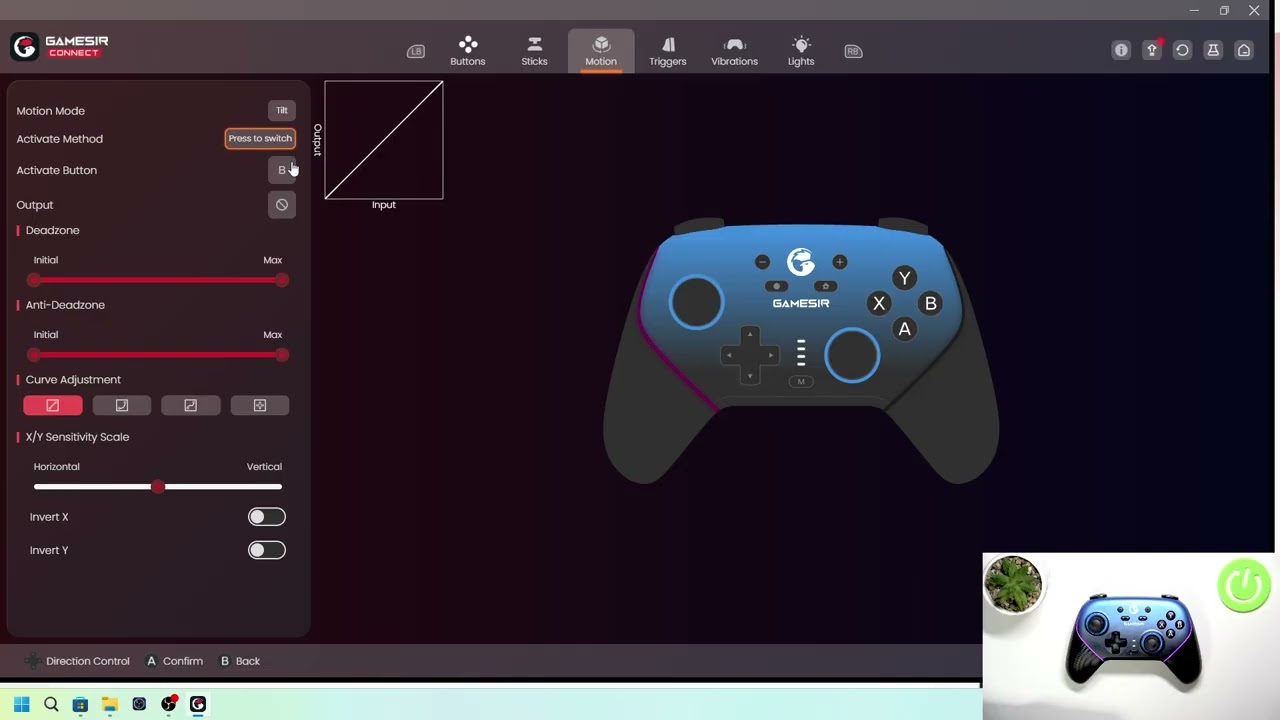Click the A button on the controller image
1280x720 pixels.
pyautogui.click(x=904, y=329)
